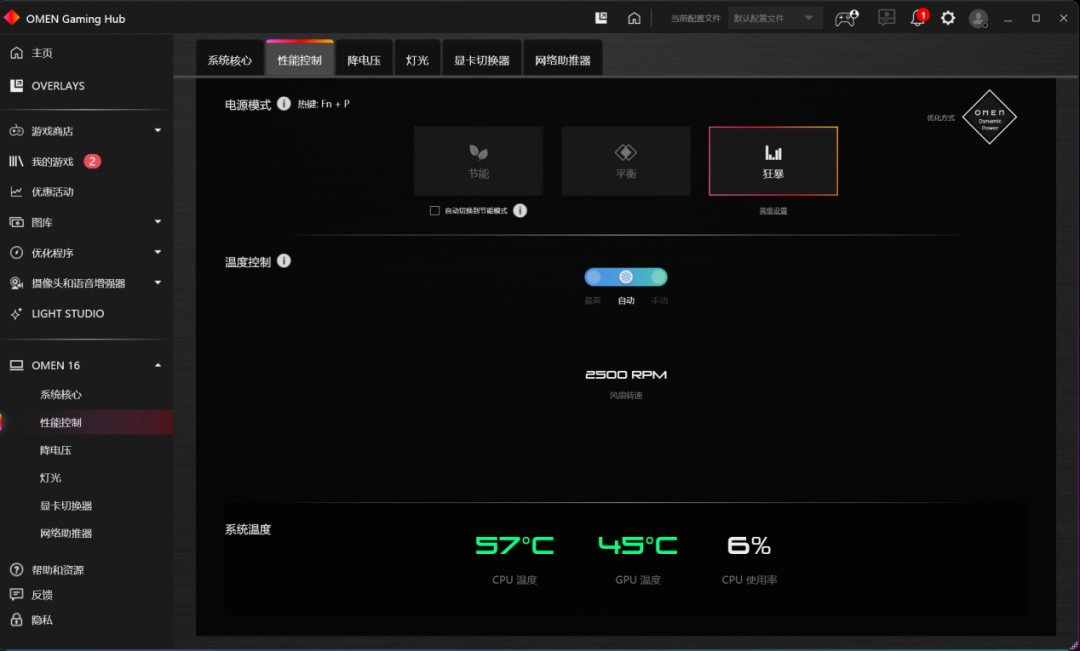
Task: Click the 当前配置文件 label
Action: tap(696, 18)
